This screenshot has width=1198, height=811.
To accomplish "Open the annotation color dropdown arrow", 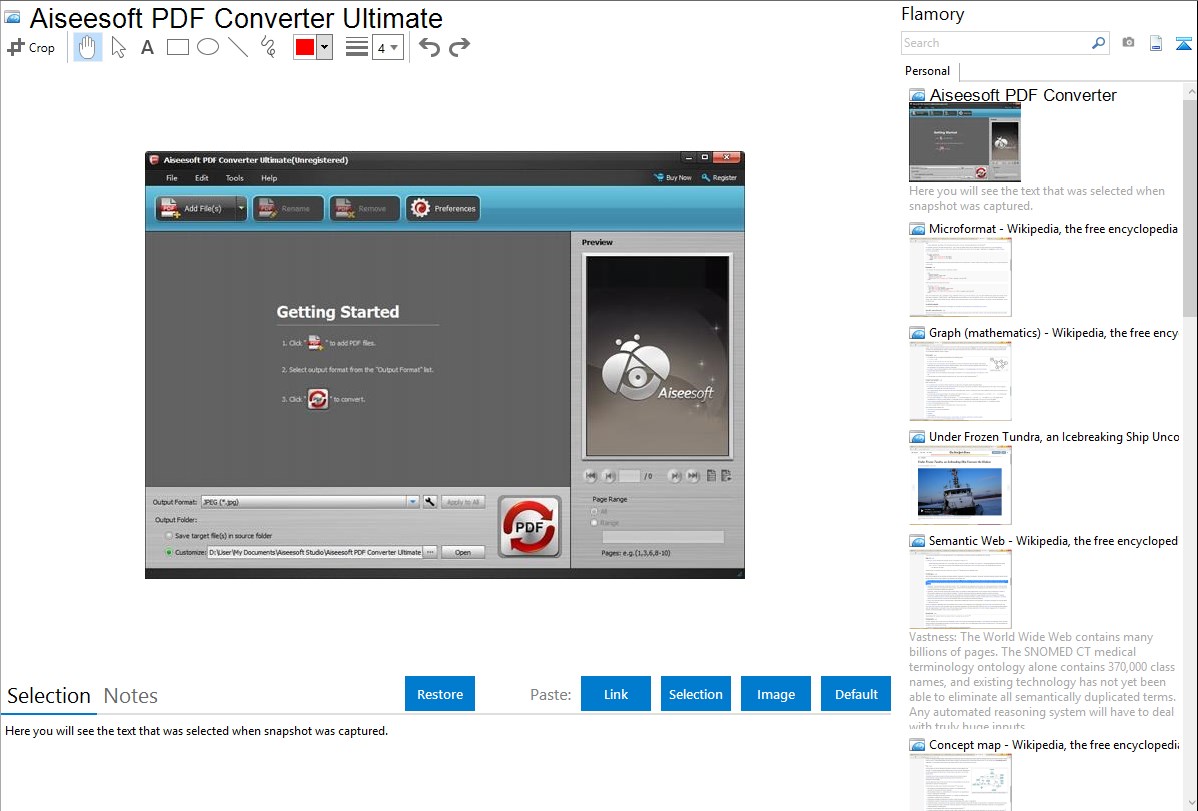I will coord(325,47).
